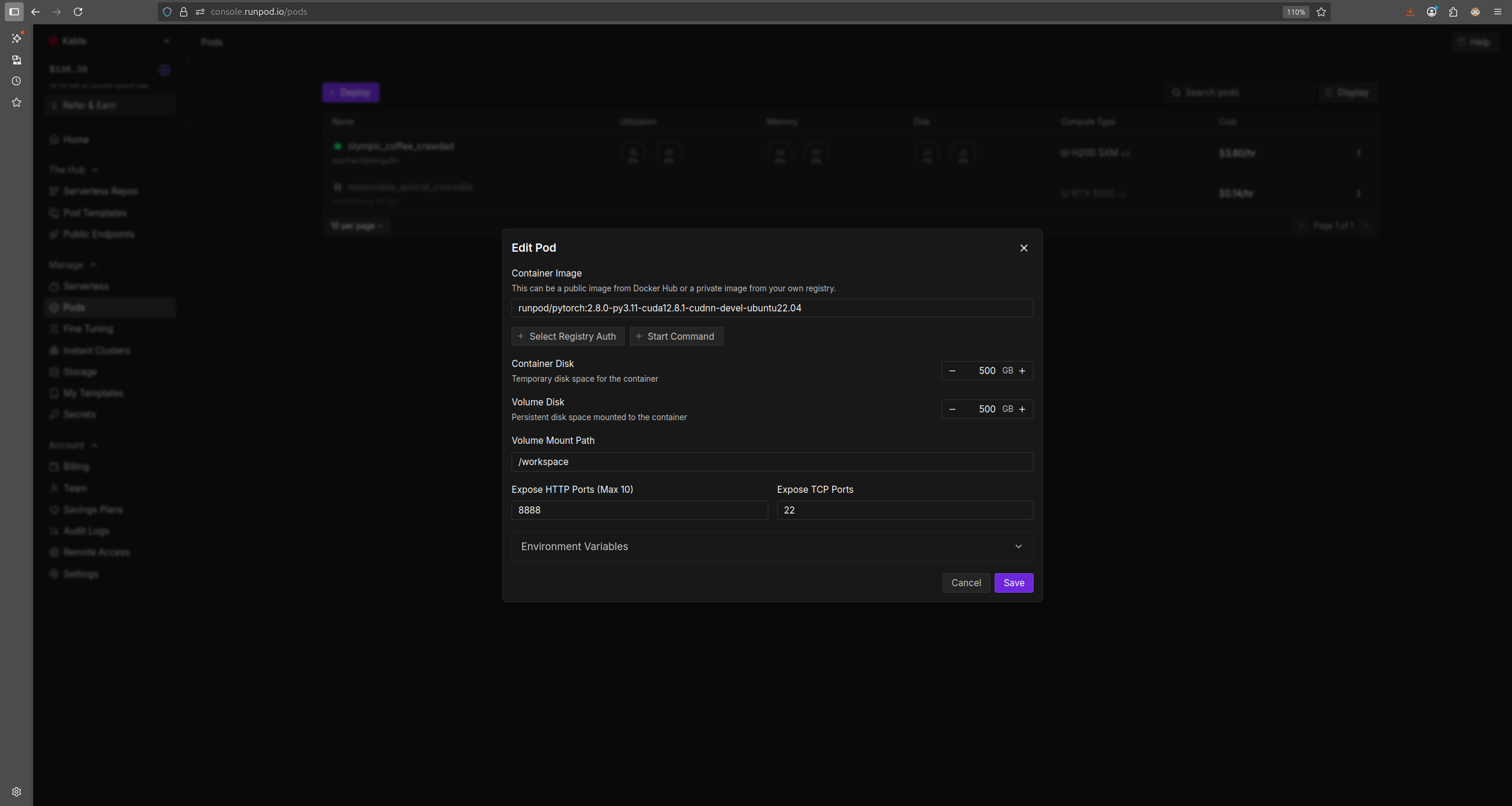
Task: Bookmark this page with star icon
Action: (x=1321, y=12)
